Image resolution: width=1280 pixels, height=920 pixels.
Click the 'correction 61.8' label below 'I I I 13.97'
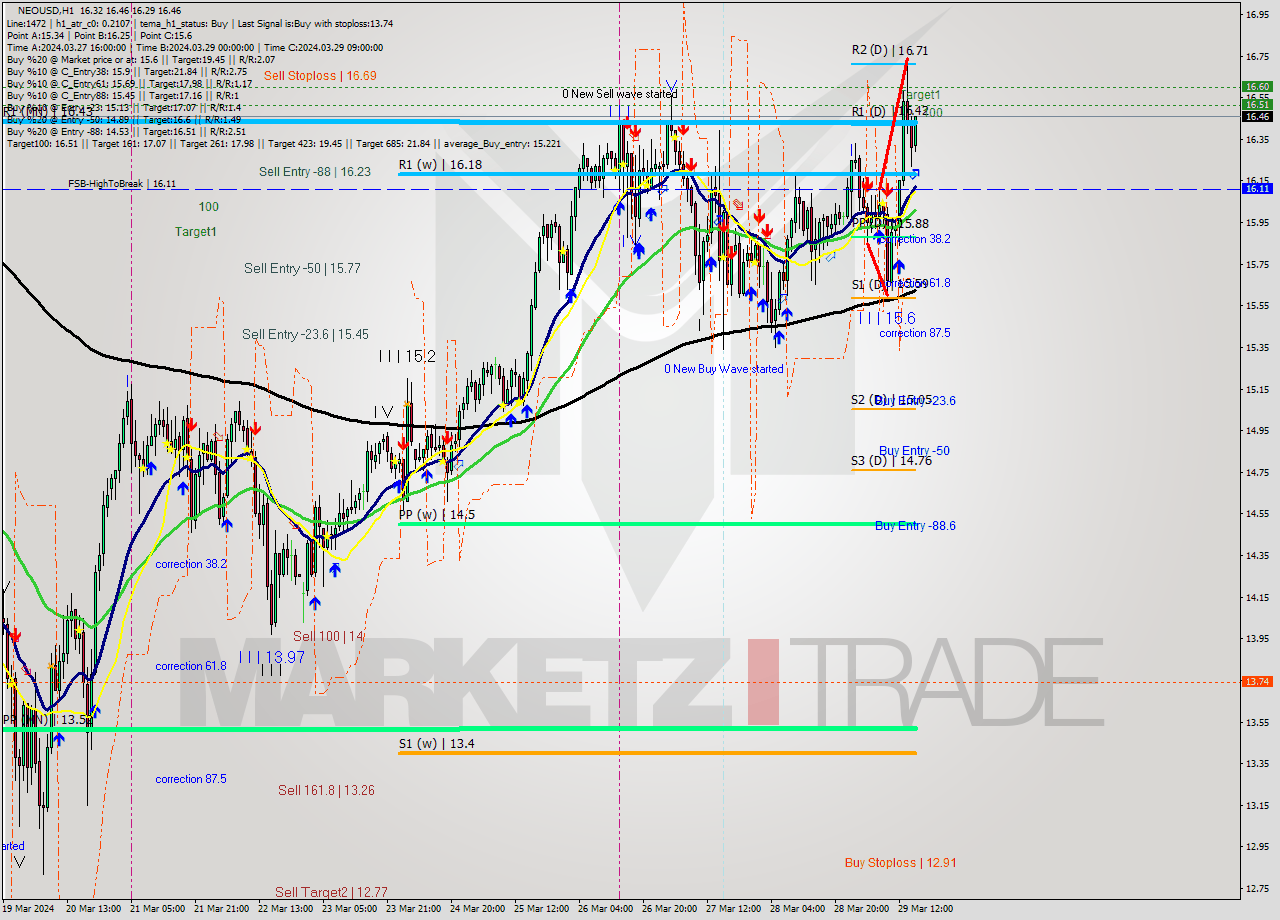tap(191, 666)
